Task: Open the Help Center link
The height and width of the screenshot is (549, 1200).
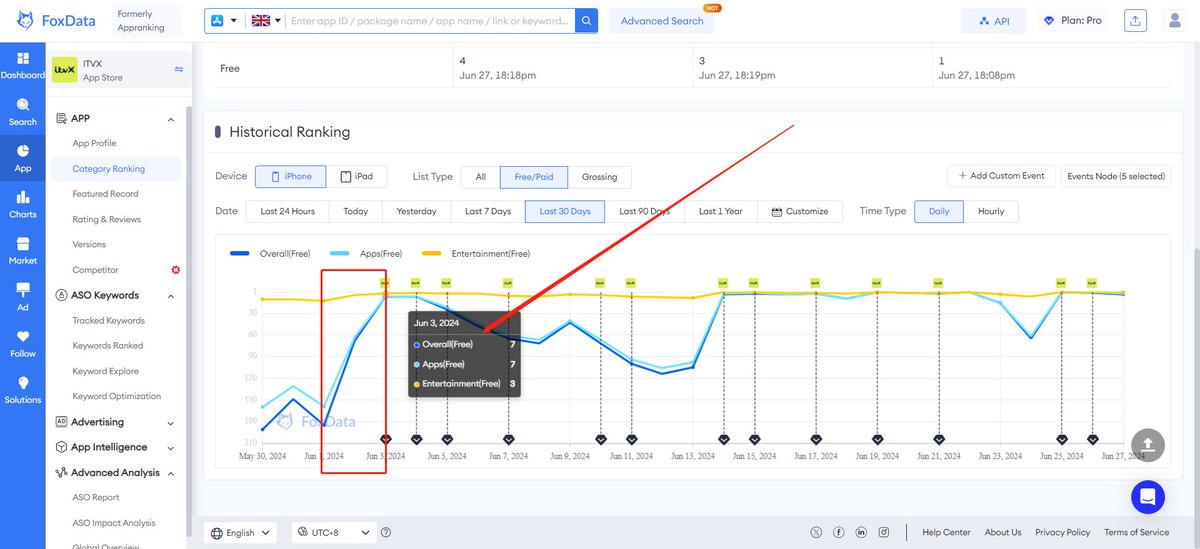Action: (946, 533)
